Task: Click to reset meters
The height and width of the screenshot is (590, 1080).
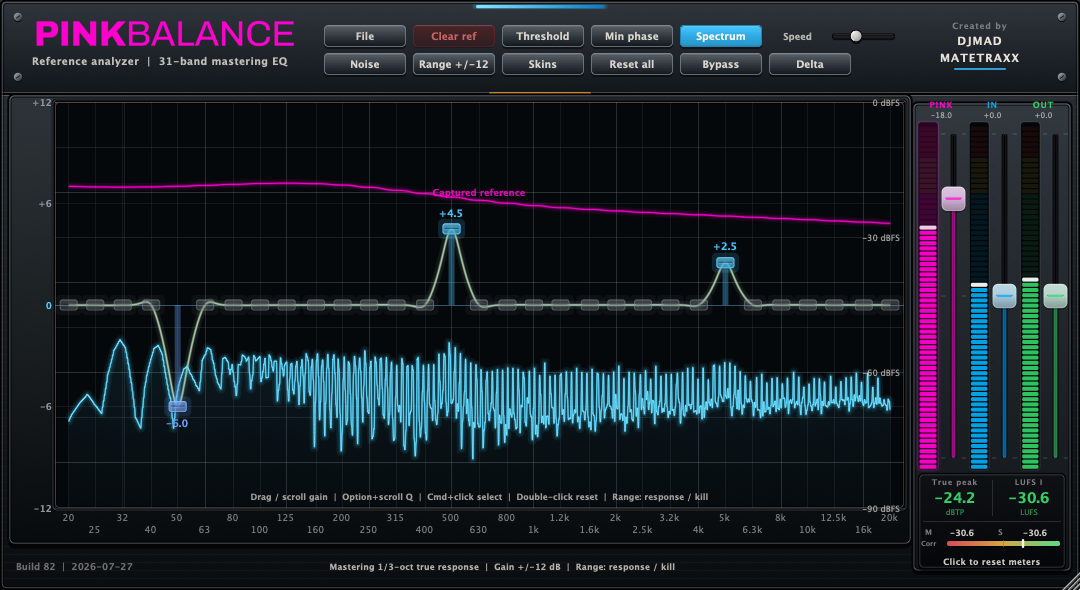Action: [991, 562]
